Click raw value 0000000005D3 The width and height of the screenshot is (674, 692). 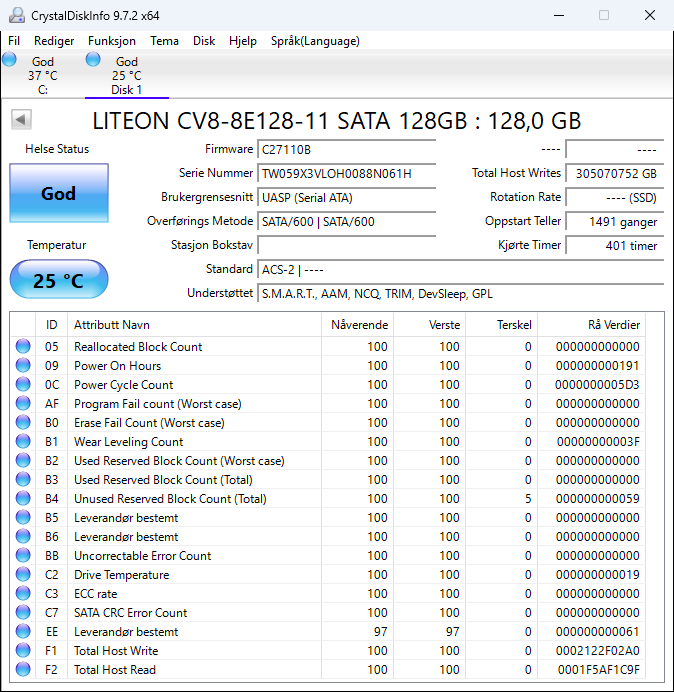[x=597, y=384]
